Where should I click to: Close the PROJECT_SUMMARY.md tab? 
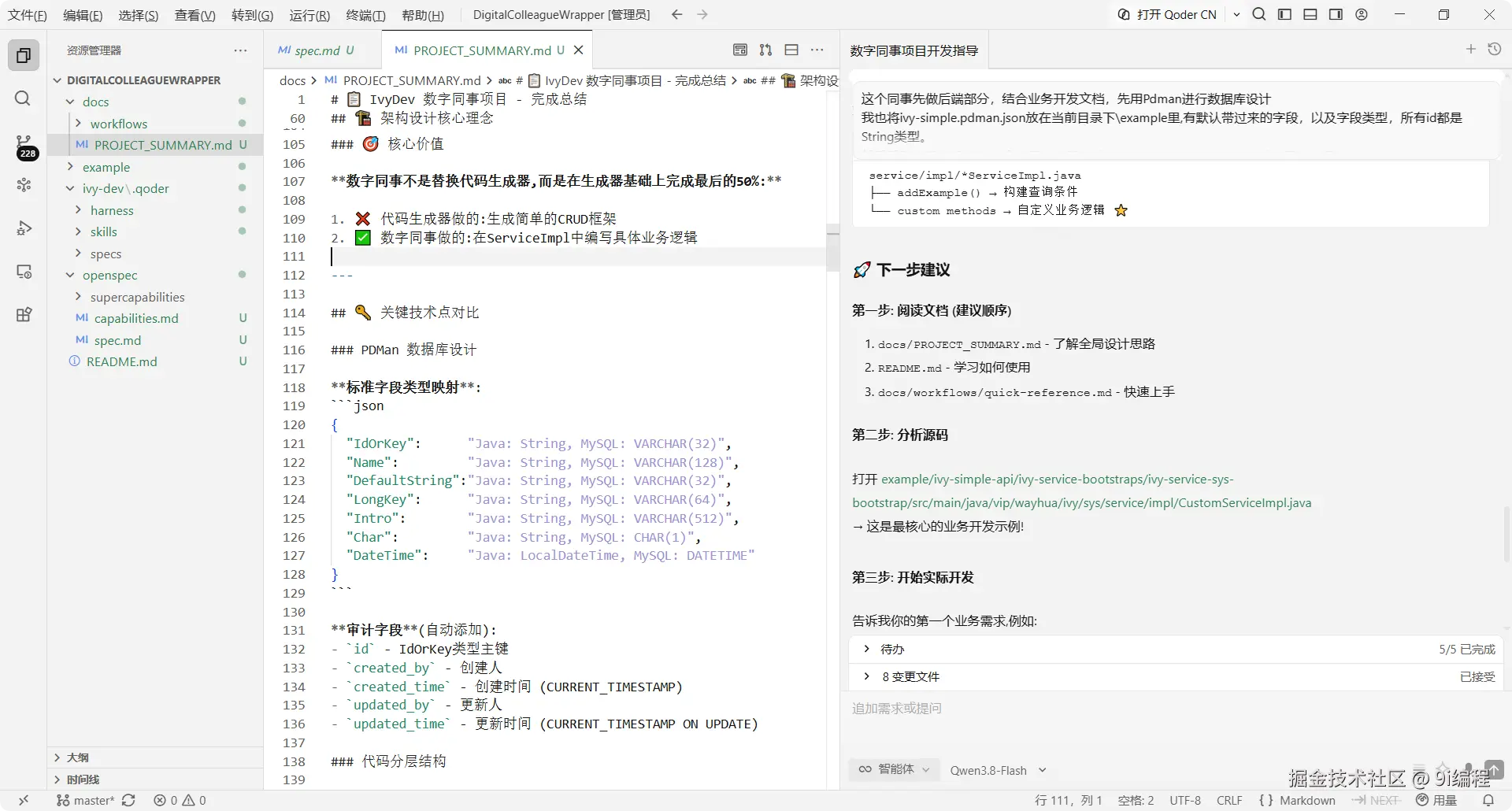tap(579, 50)
